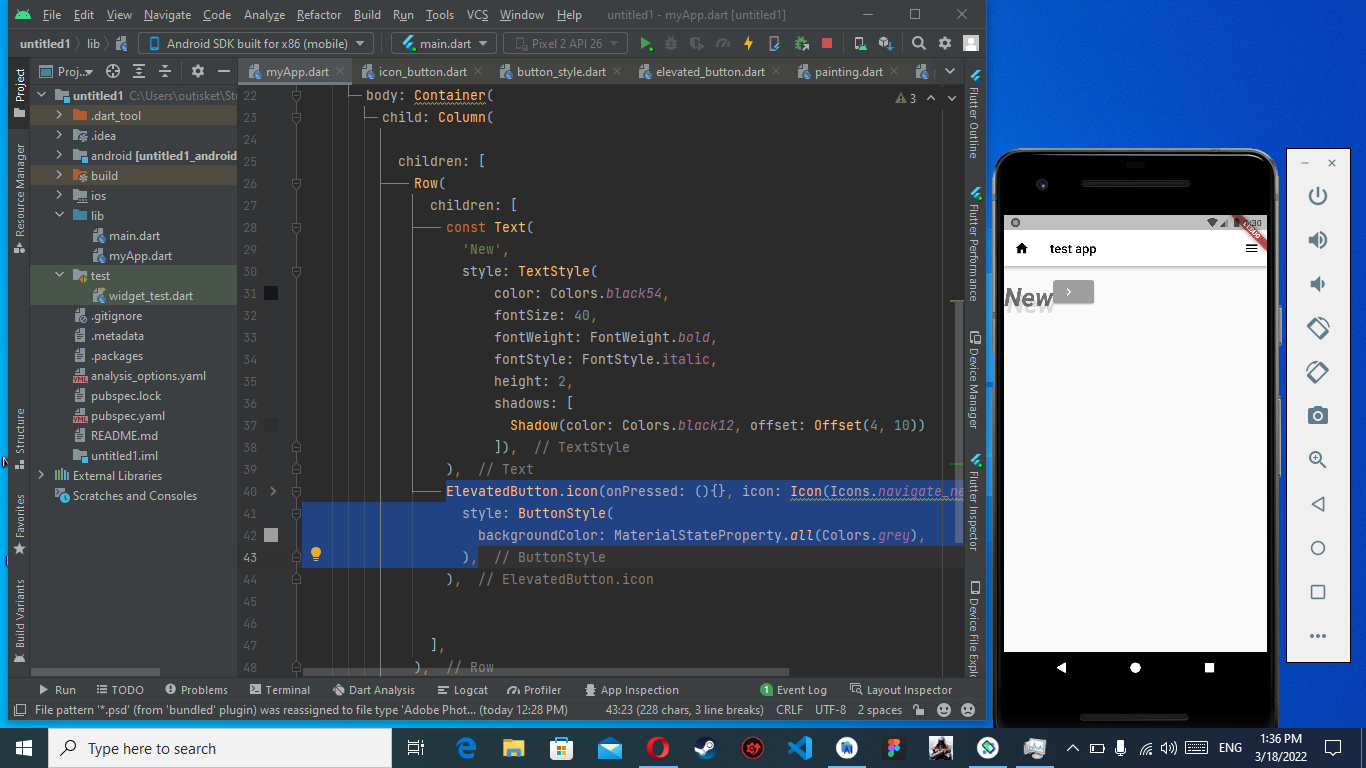Expand the folded code region at line 40
The height and width of the screenshot is (768, 1366).
(x=273, y=491)
